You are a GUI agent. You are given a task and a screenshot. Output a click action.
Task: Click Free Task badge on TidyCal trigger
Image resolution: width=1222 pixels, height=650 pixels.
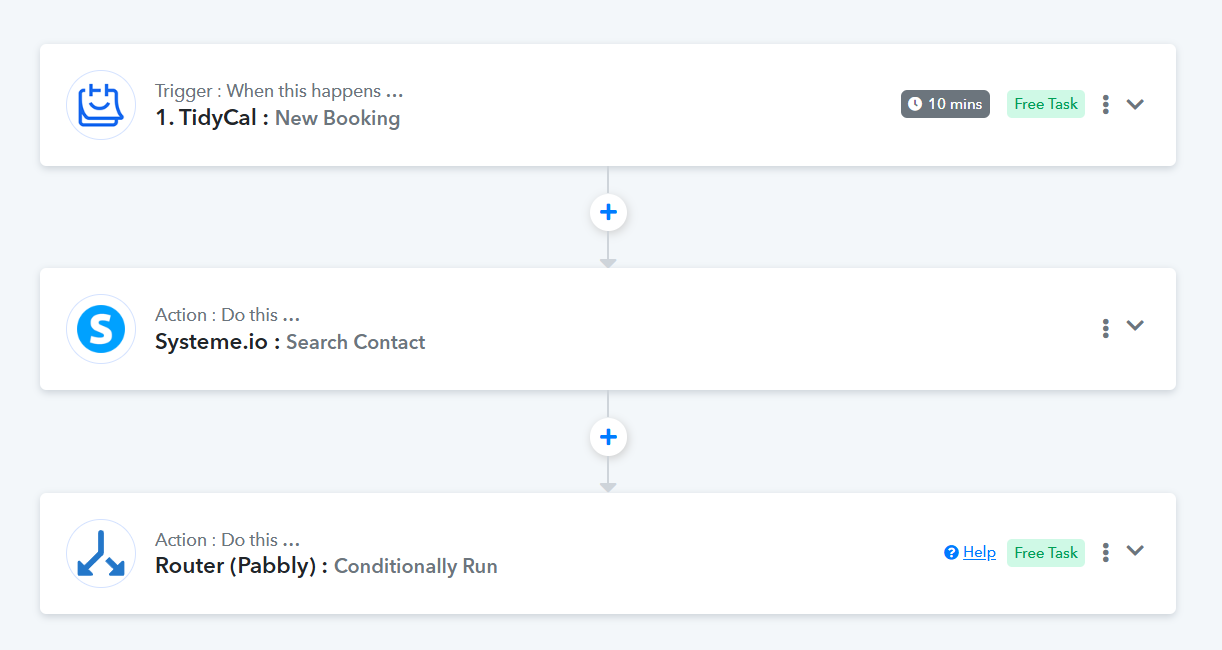point(1045,104)
